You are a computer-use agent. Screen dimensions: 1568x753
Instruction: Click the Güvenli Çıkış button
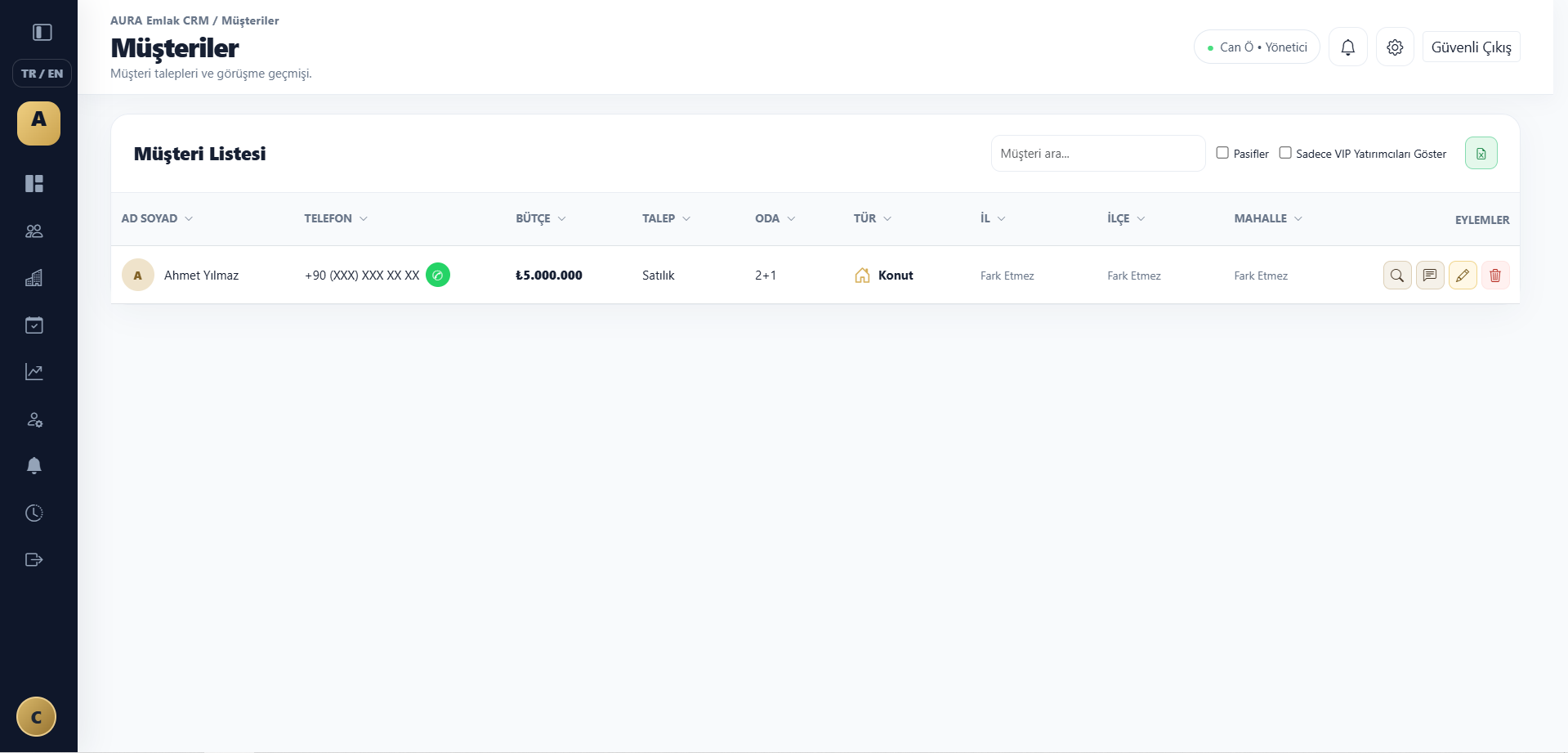coord(1472,47)
